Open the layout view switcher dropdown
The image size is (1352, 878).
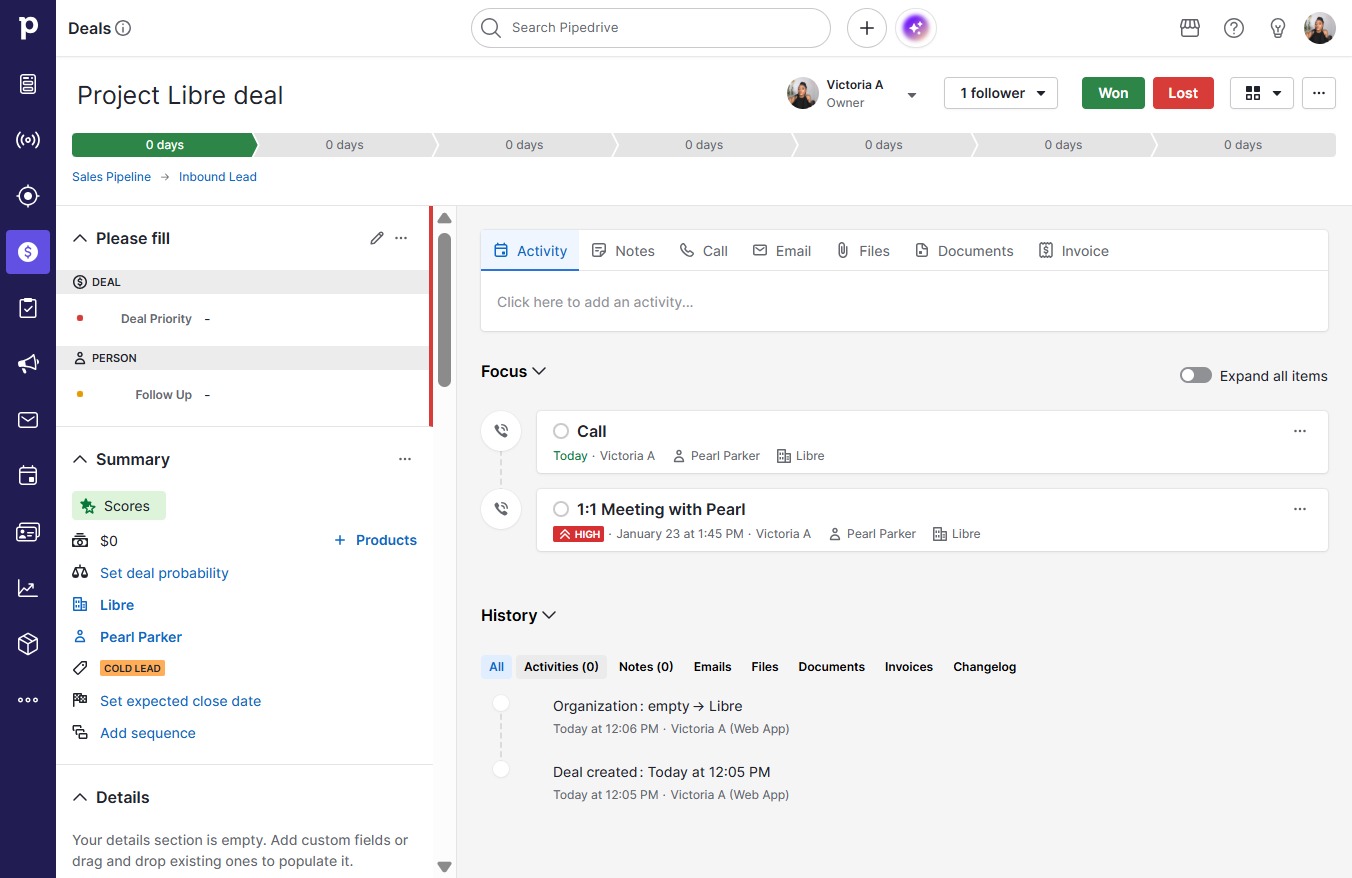point(1262,93)
